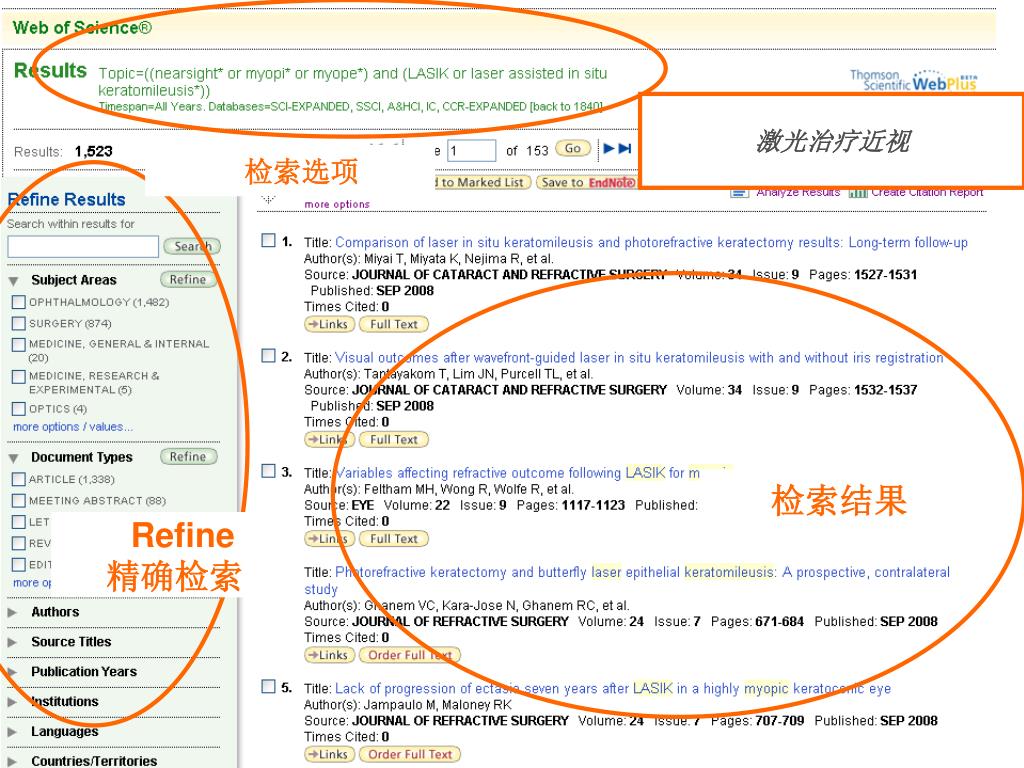
Task: Jump to last results page arrow
Action: tap(625, 148)
